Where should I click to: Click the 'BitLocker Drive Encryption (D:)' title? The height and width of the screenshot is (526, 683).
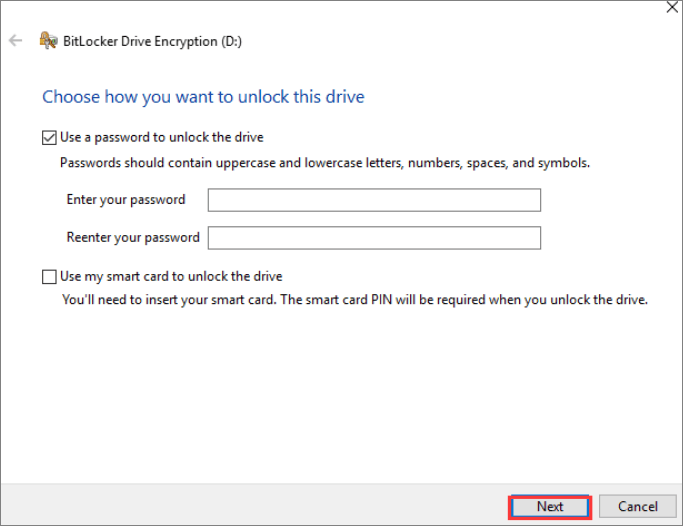(152, 41)
